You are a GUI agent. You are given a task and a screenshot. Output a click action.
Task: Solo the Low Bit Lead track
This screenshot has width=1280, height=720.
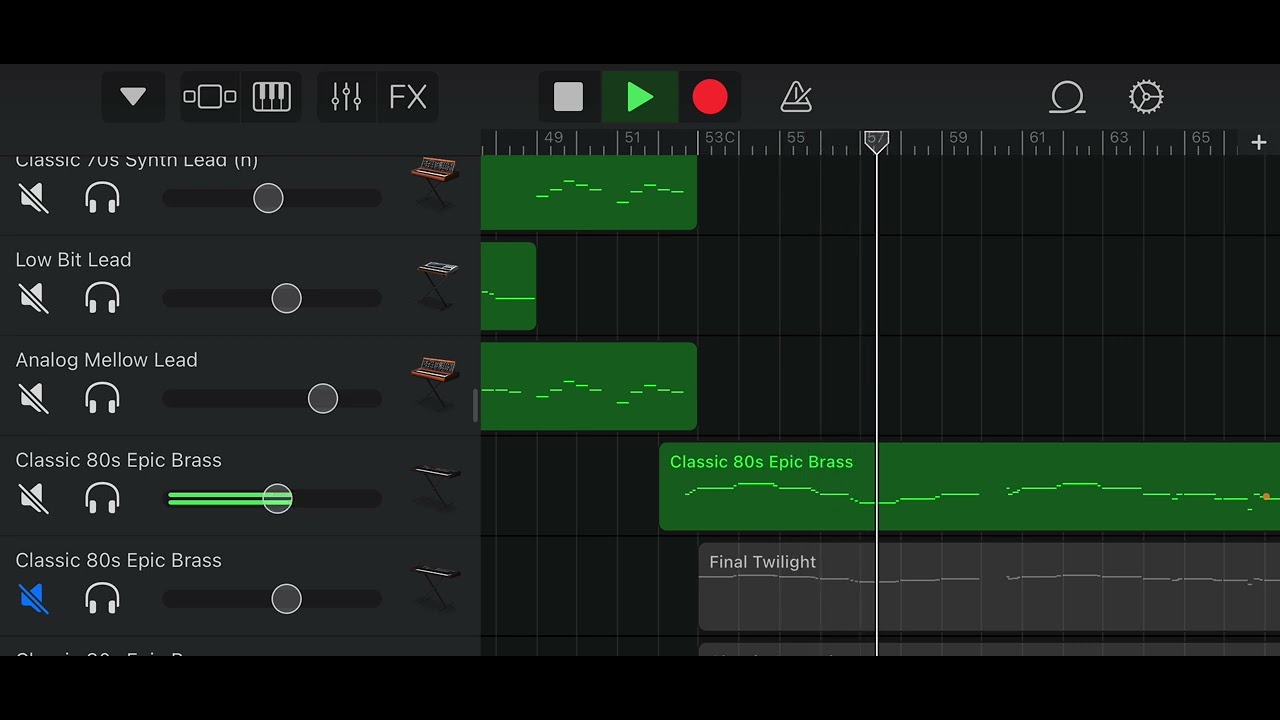tap(103, 298)
